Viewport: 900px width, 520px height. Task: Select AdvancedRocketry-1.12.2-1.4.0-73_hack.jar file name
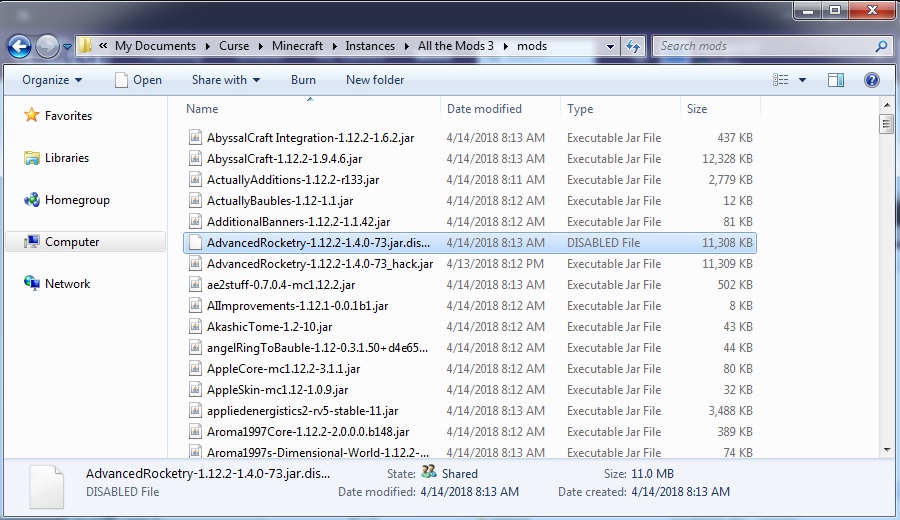click(320, 264)
